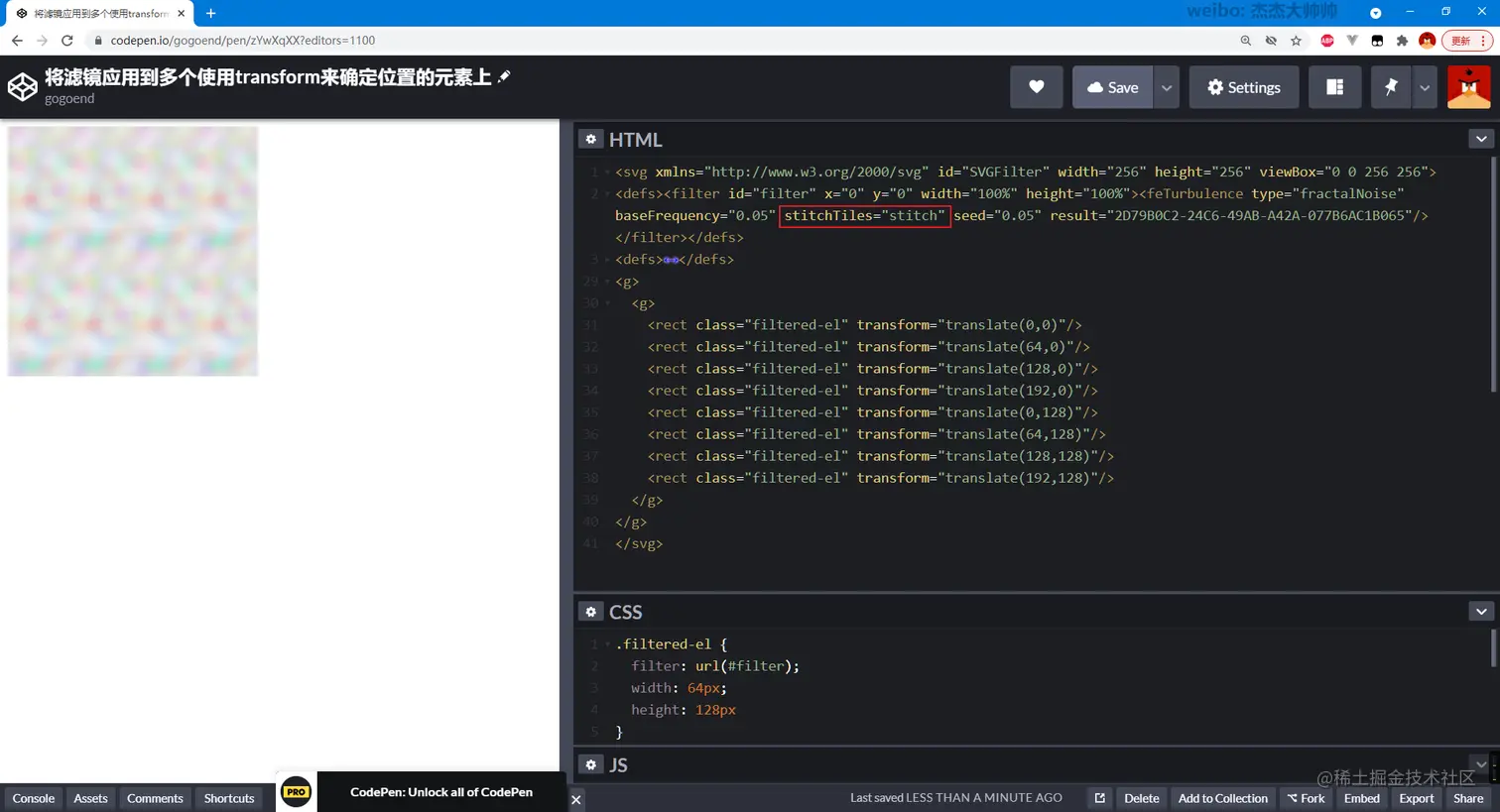Click the CodePen logo icon
Viewport: 1500px width, 812px height.
(x=23, y=87)
